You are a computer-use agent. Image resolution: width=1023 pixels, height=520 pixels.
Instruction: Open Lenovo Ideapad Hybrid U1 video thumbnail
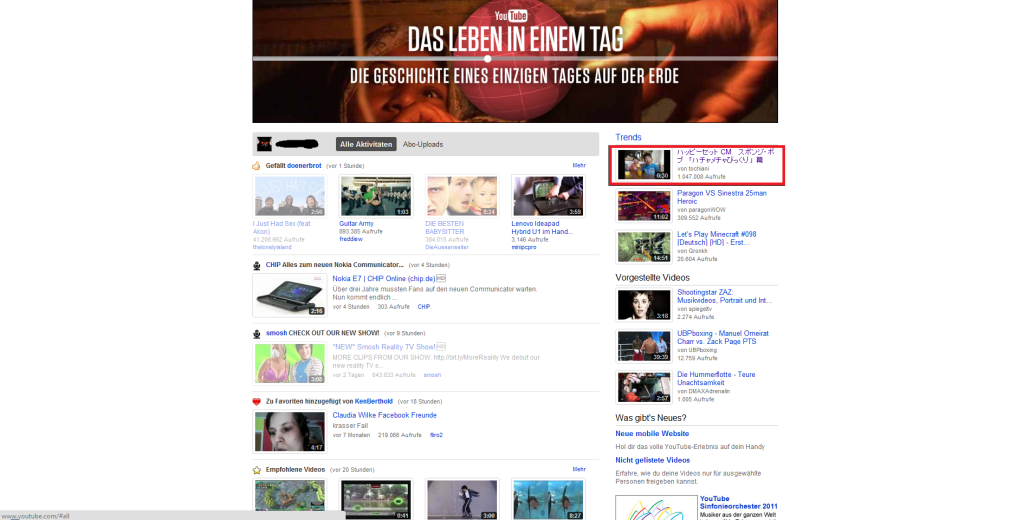click(x=548, y=196)
